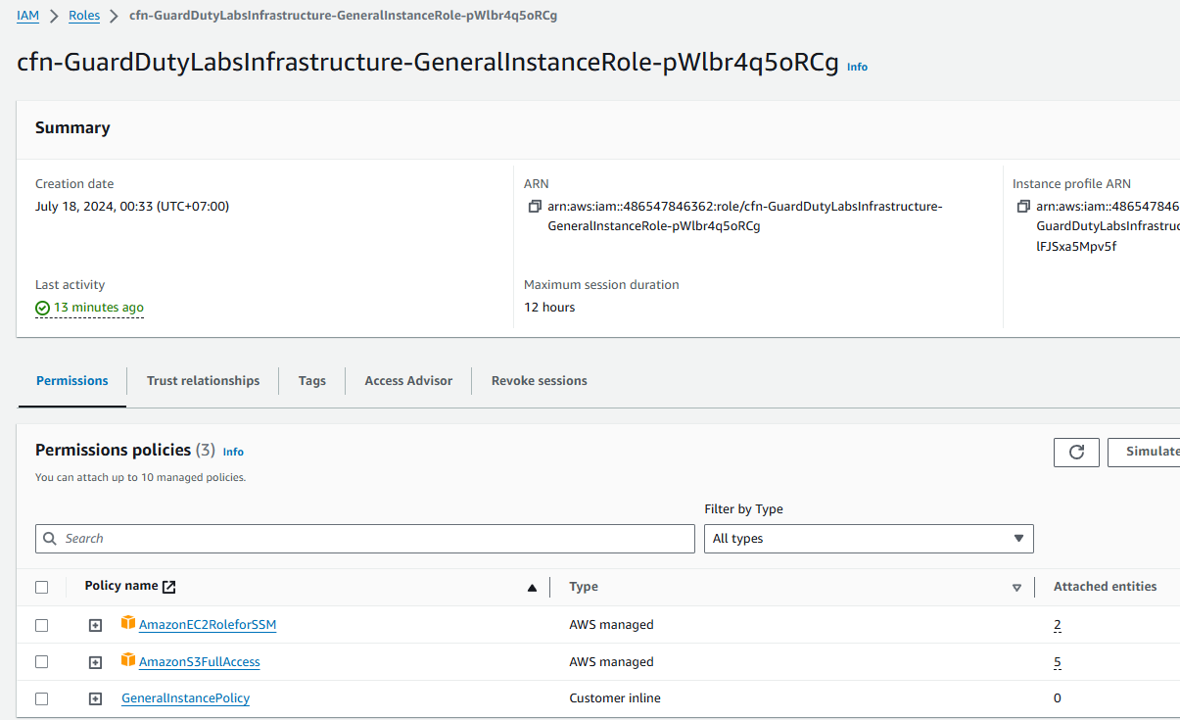Open the Tags tab

pos(312,381)
